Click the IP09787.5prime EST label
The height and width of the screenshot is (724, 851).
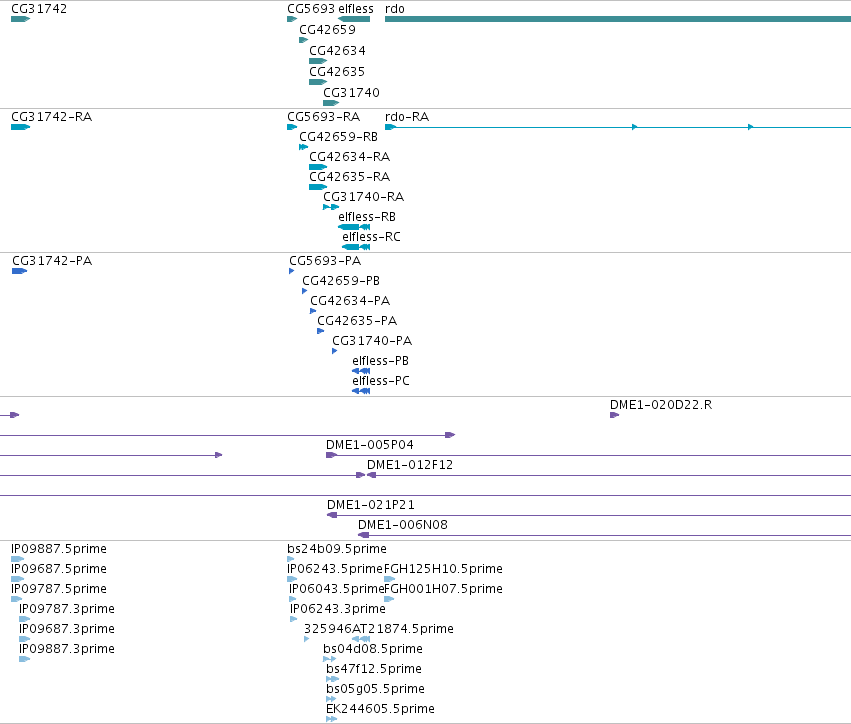click(x=59, y=589)
